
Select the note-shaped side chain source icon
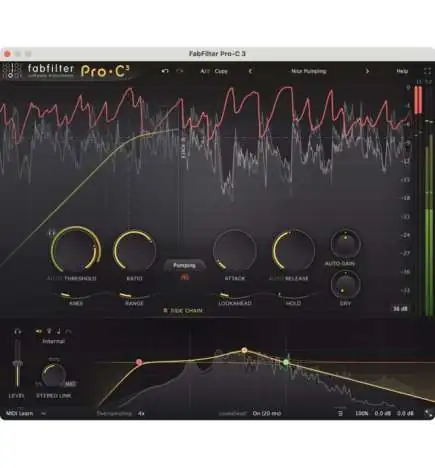point(59,331)
